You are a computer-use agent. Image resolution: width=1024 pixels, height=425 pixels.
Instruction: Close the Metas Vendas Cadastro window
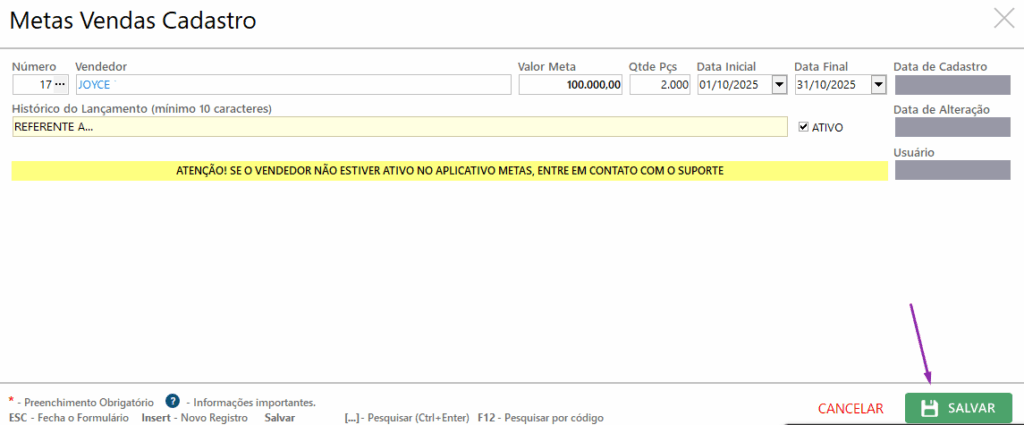(x=1002, y=17)
